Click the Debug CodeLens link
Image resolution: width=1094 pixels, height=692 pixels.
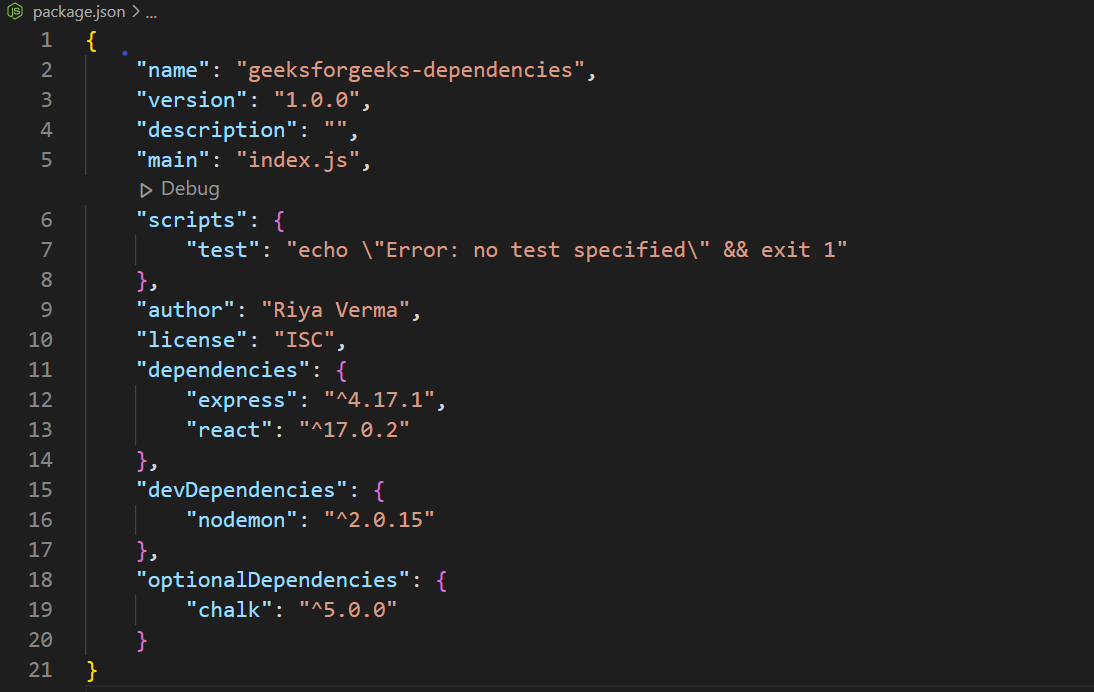coord(190,189)
